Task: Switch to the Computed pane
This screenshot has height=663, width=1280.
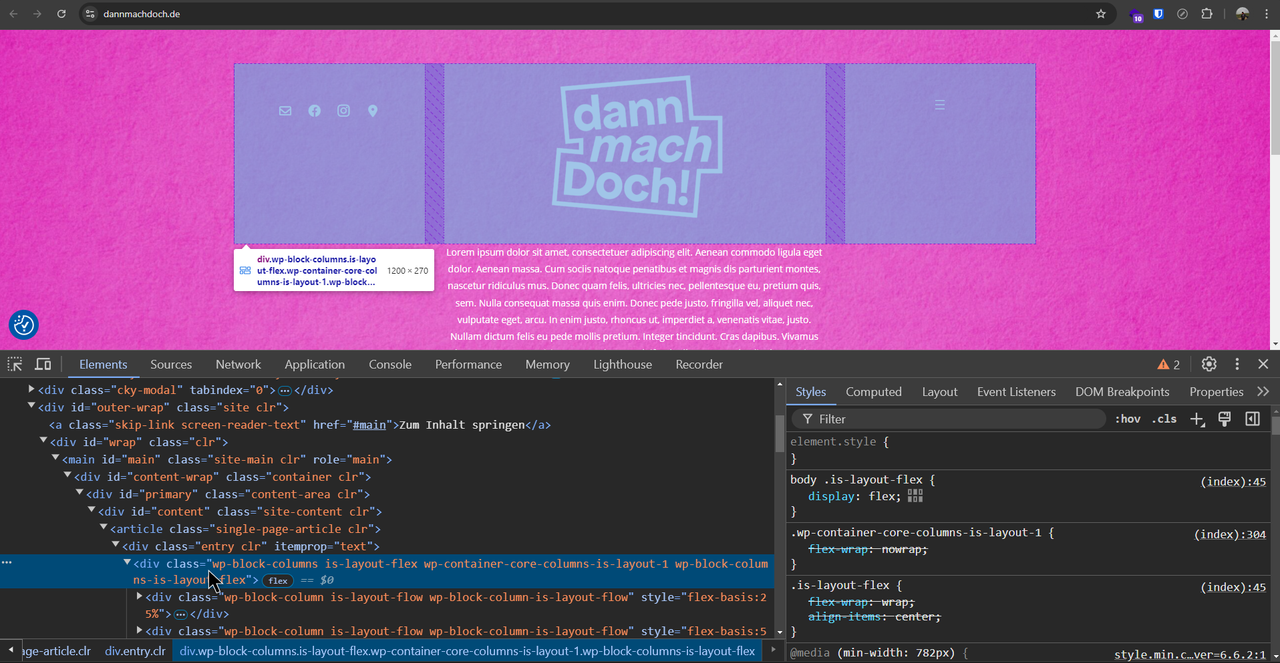Action: (874, 392)
